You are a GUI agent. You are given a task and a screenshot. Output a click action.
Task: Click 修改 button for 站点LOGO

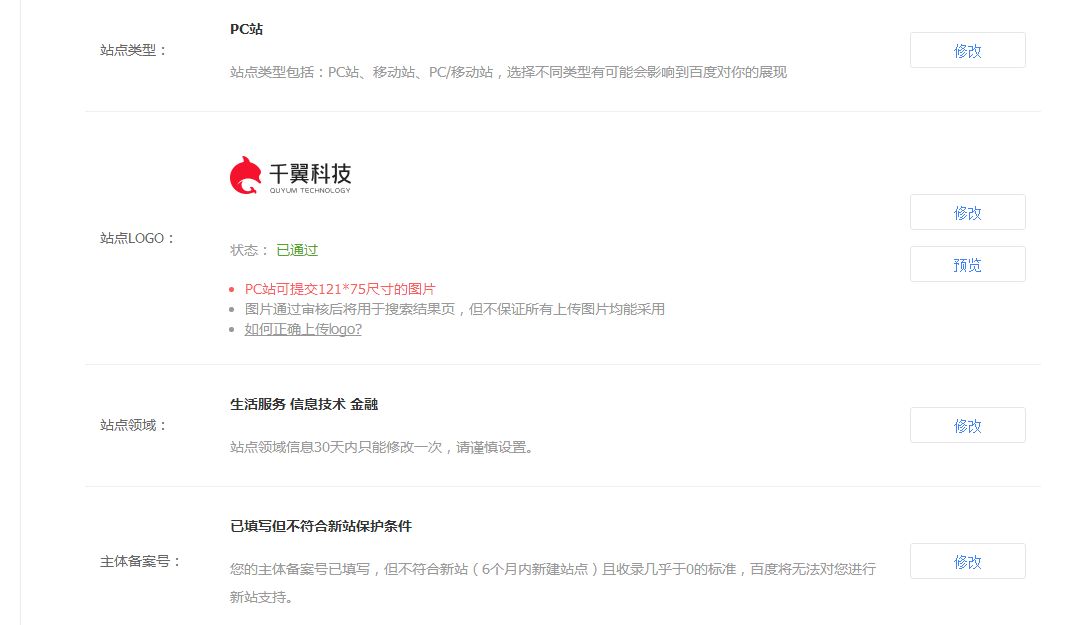(967, 212)
